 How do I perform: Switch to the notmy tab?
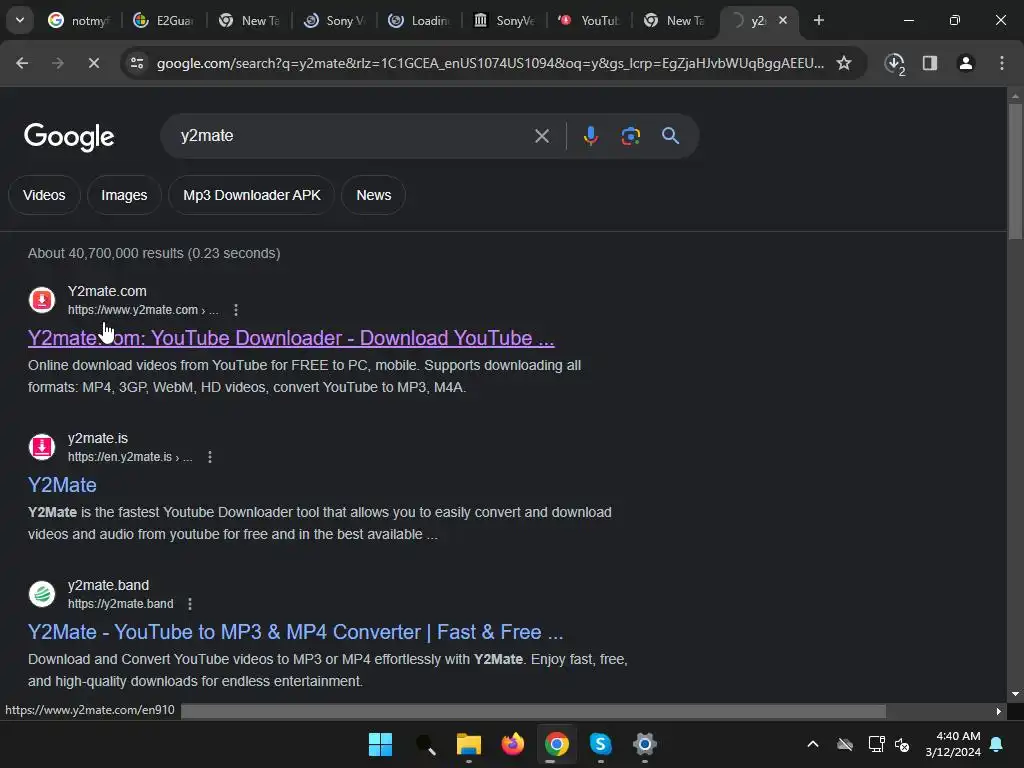click(x=79, y=20)
